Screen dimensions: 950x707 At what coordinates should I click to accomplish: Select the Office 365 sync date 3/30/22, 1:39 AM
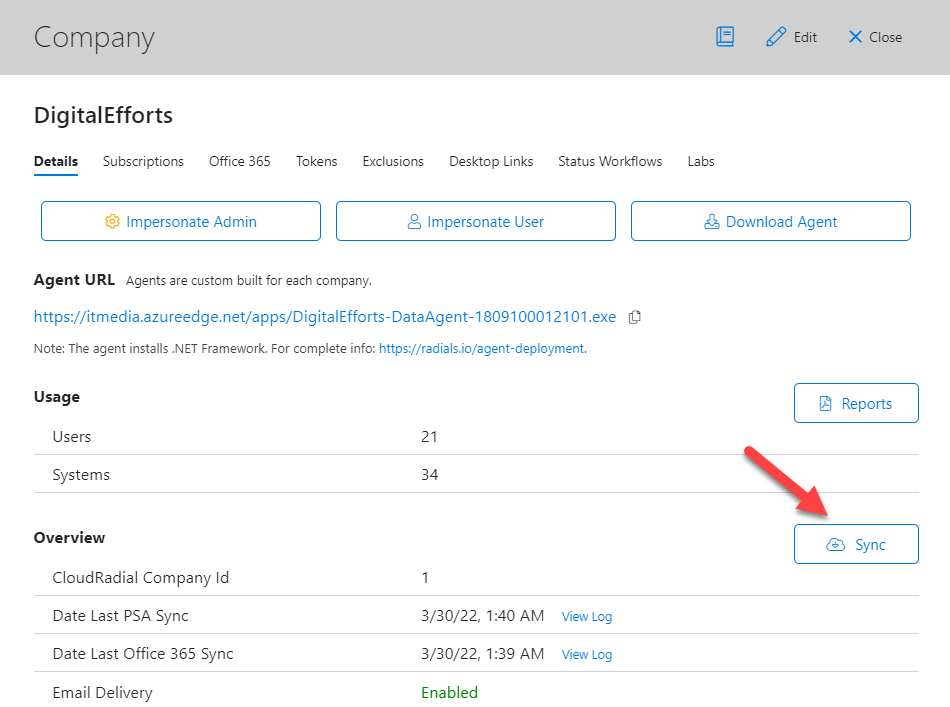point(482,654)
